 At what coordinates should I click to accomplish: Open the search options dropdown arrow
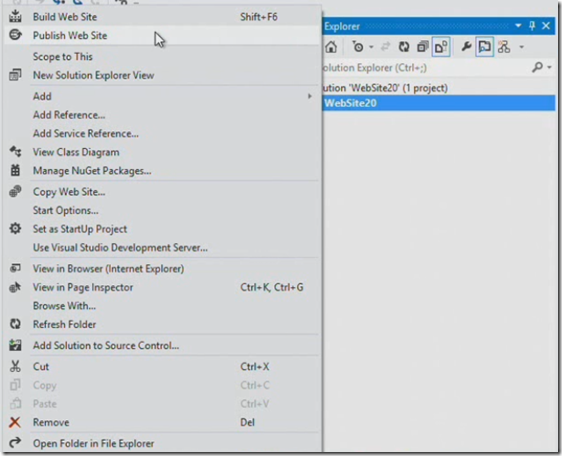tap(549, 67)
